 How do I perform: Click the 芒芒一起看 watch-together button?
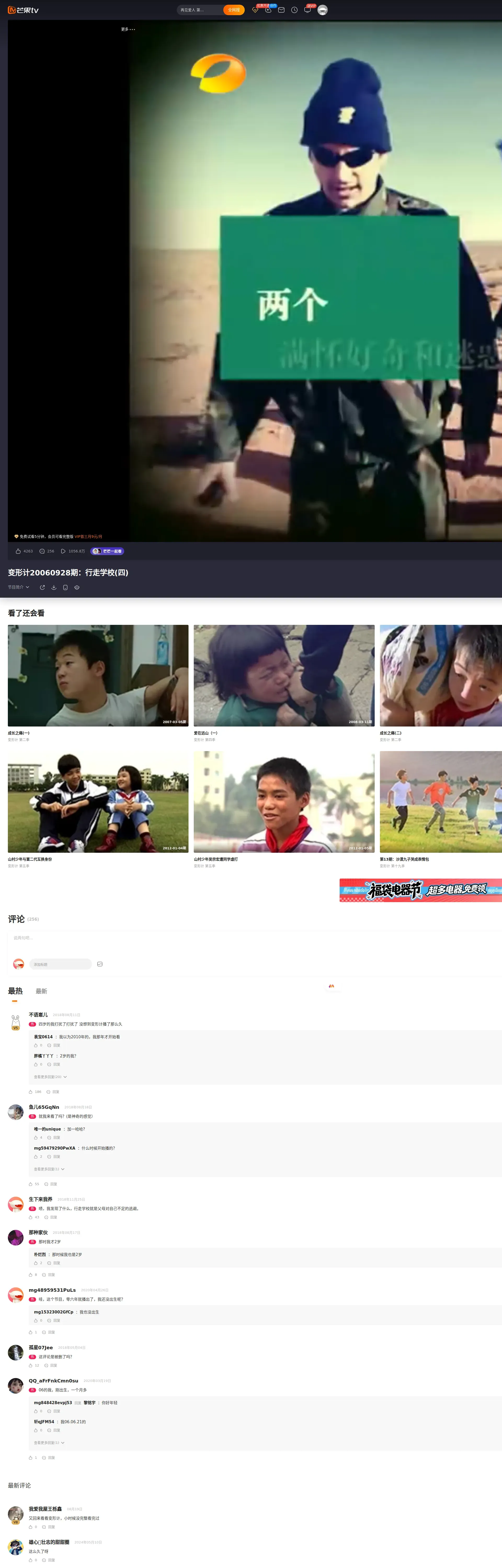click(107, 551)
